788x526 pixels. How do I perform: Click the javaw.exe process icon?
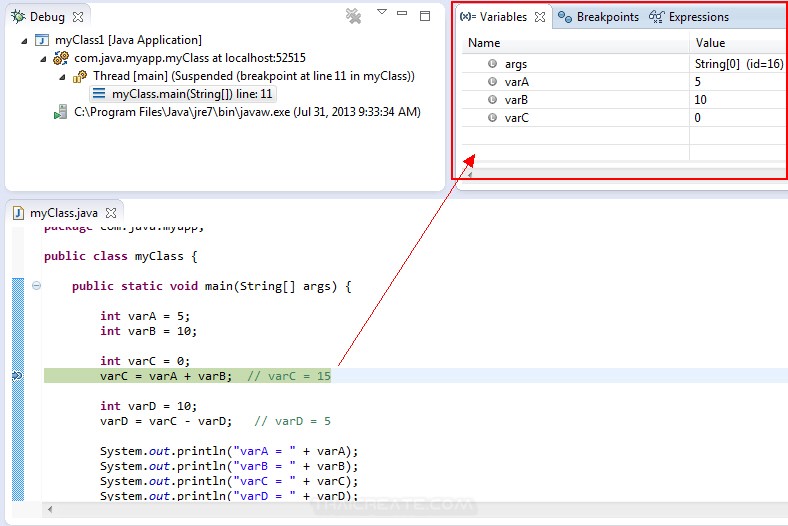point(61,112)
